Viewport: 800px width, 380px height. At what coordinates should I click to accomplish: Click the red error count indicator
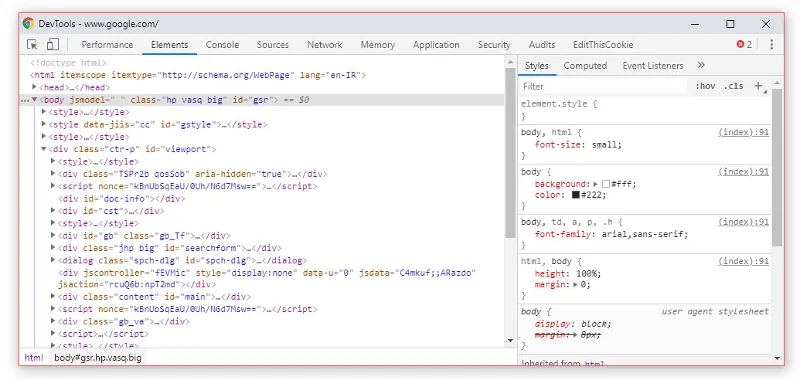[x=744, y=44]
